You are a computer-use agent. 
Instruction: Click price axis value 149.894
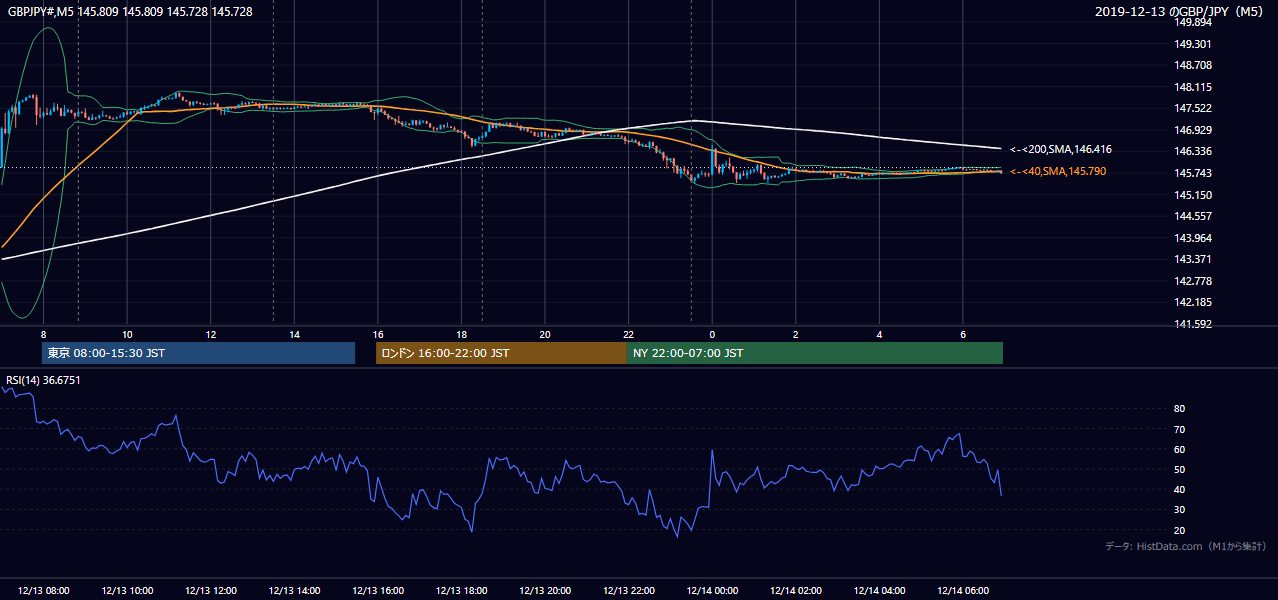point(1194,23)
